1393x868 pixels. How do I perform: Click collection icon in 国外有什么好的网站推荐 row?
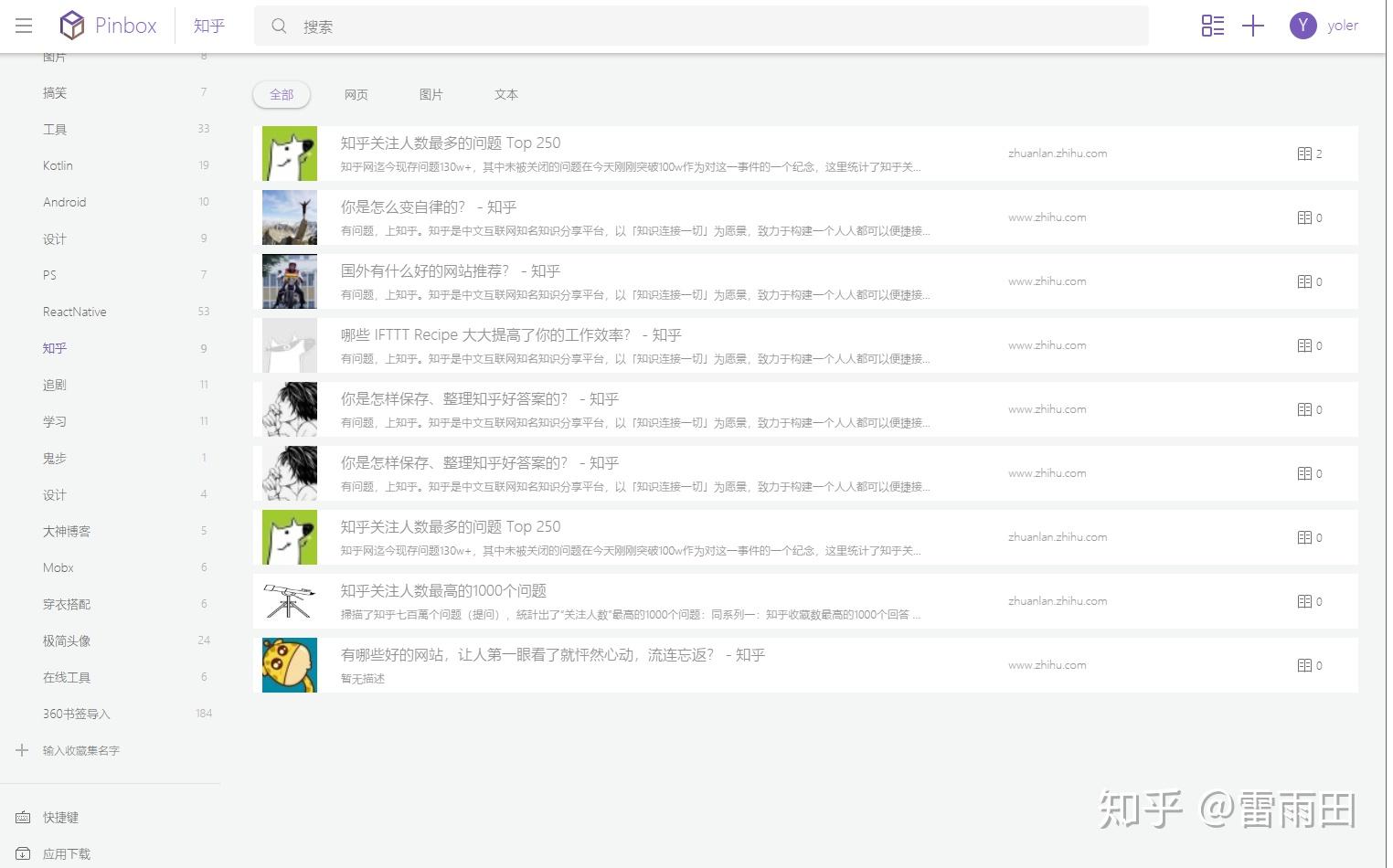click(1304, 281)
